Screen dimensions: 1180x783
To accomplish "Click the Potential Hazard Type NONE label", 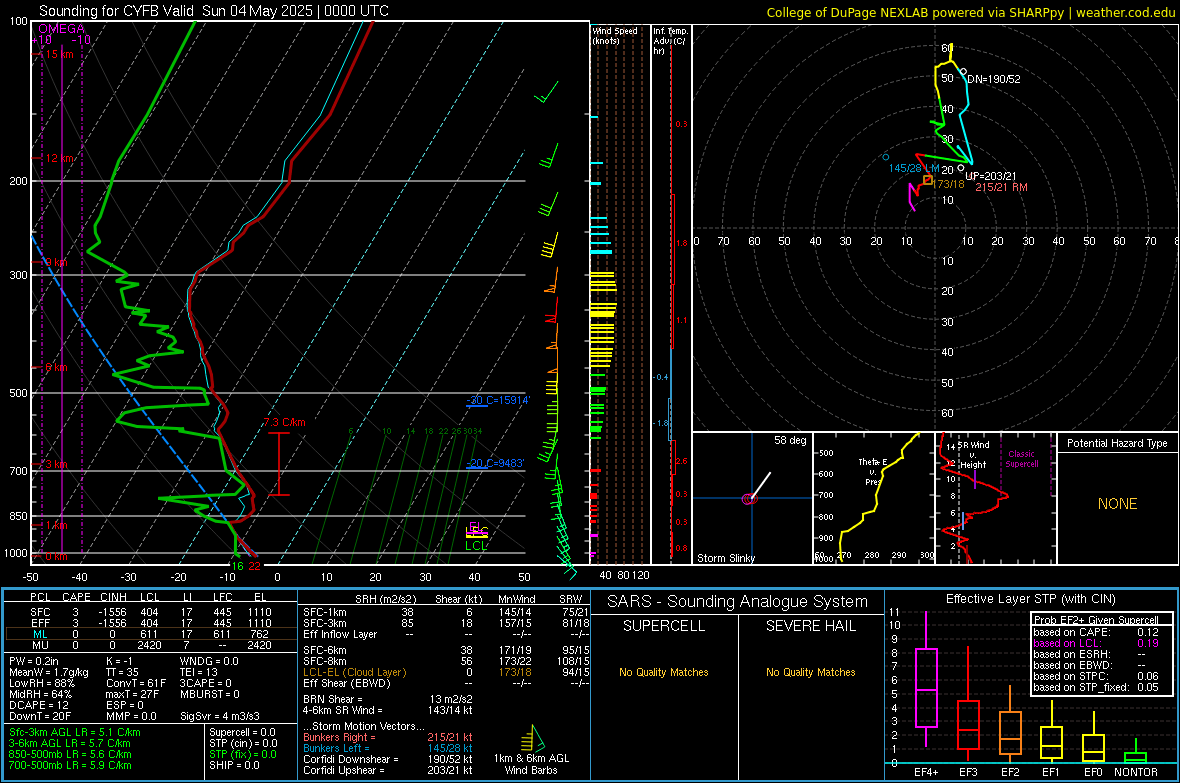I will coord(1117,504).
